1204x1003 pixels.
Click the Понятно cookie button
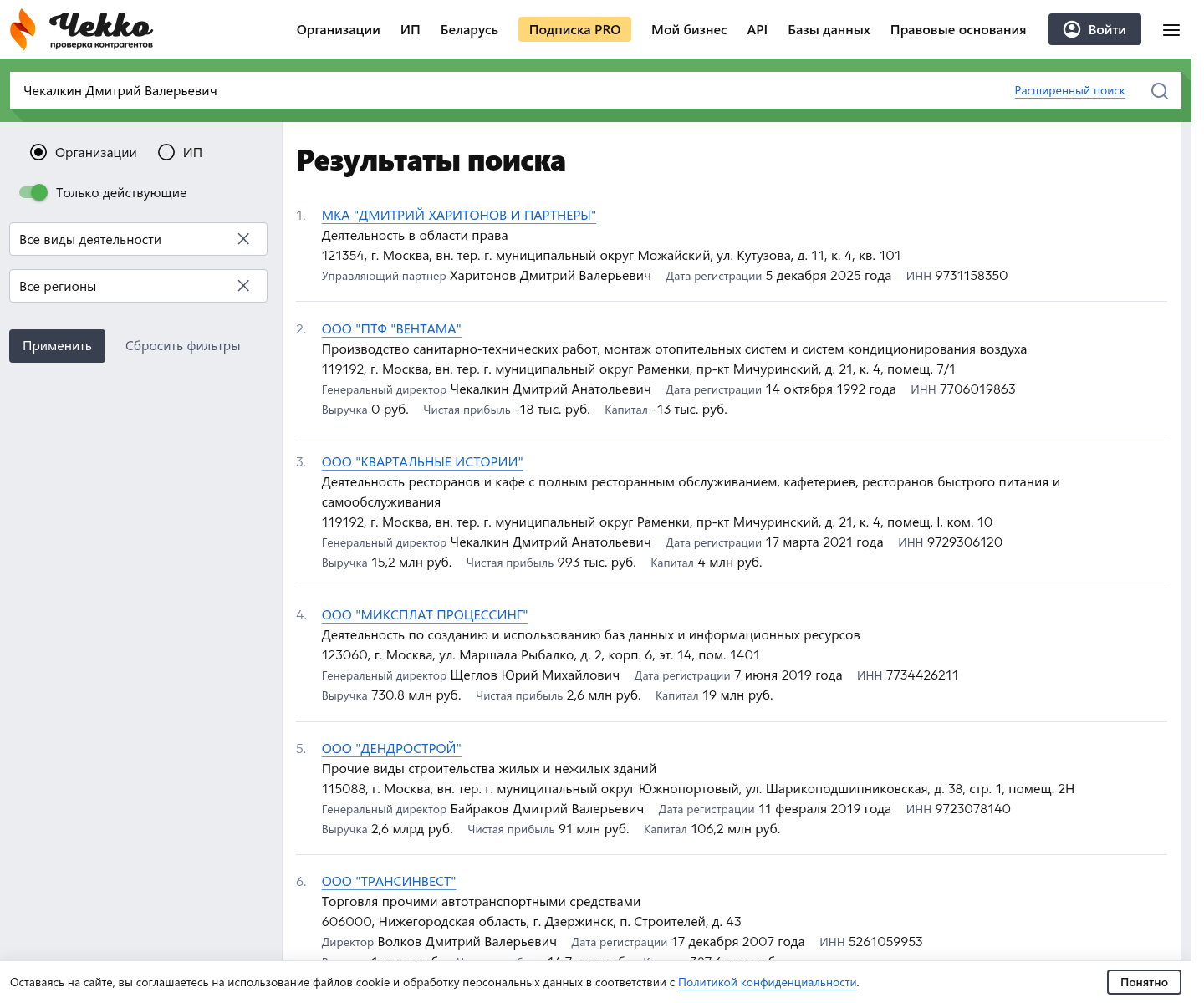coord(1144,982)
